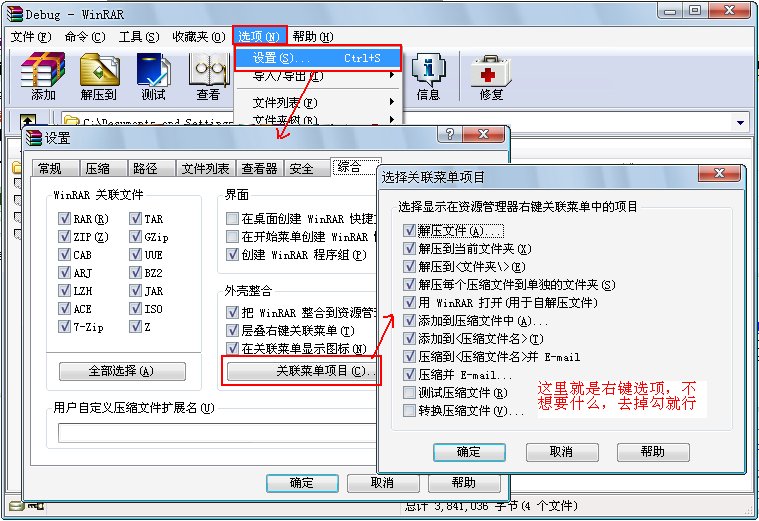This screenshot has width=759, height=521.
Task: Click the 用户自定义压缩文件扩展名 input field
Action: point(218,432)
